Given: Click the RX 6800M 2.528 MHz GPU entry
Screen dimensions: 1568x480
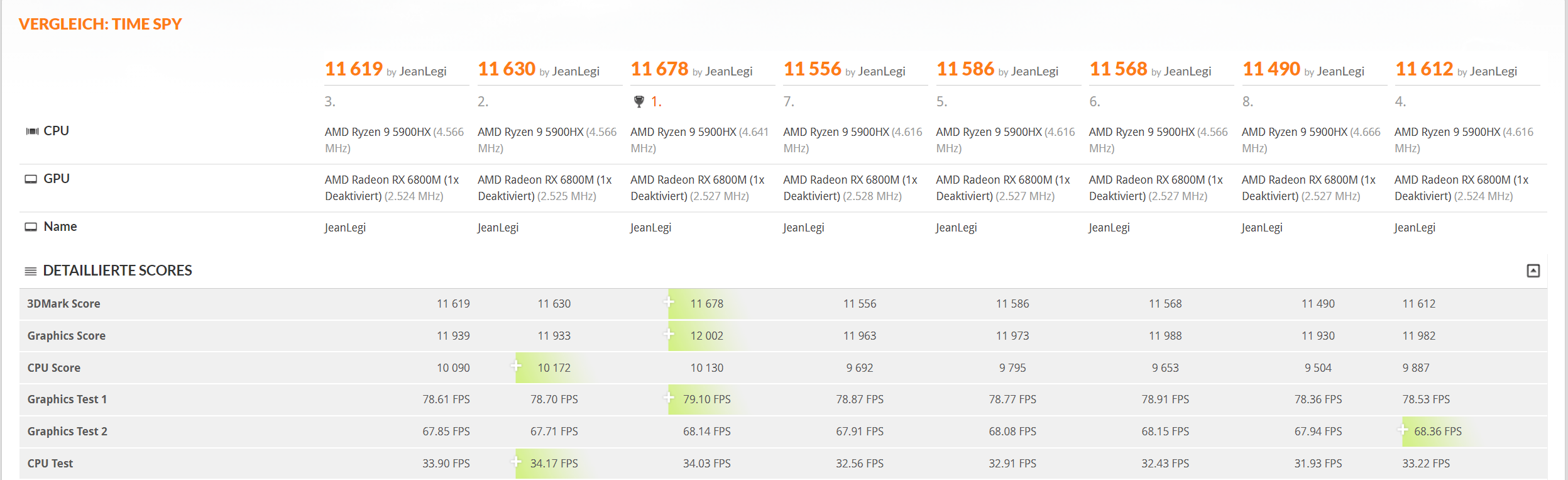Looking at the screenshot, I should pyautogui.click(x=850, y=187).
